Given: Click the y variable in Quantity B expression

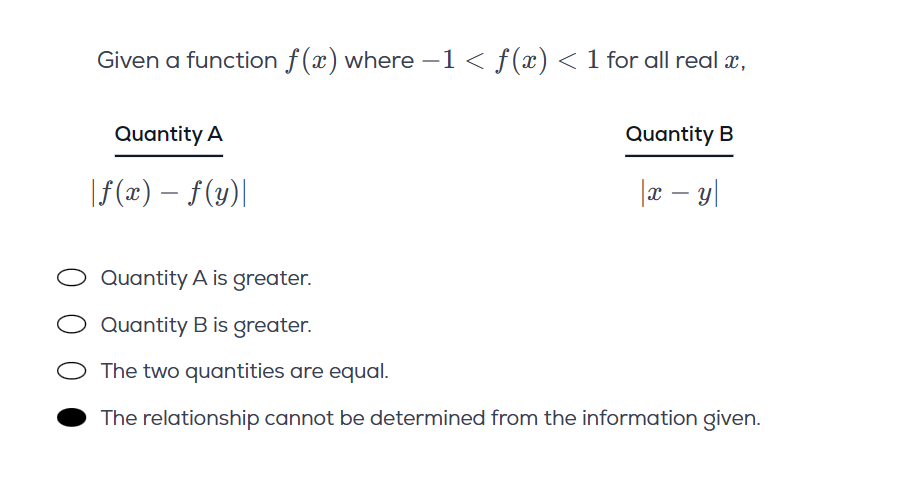Looking at the screenshot, I should [704, 195].
